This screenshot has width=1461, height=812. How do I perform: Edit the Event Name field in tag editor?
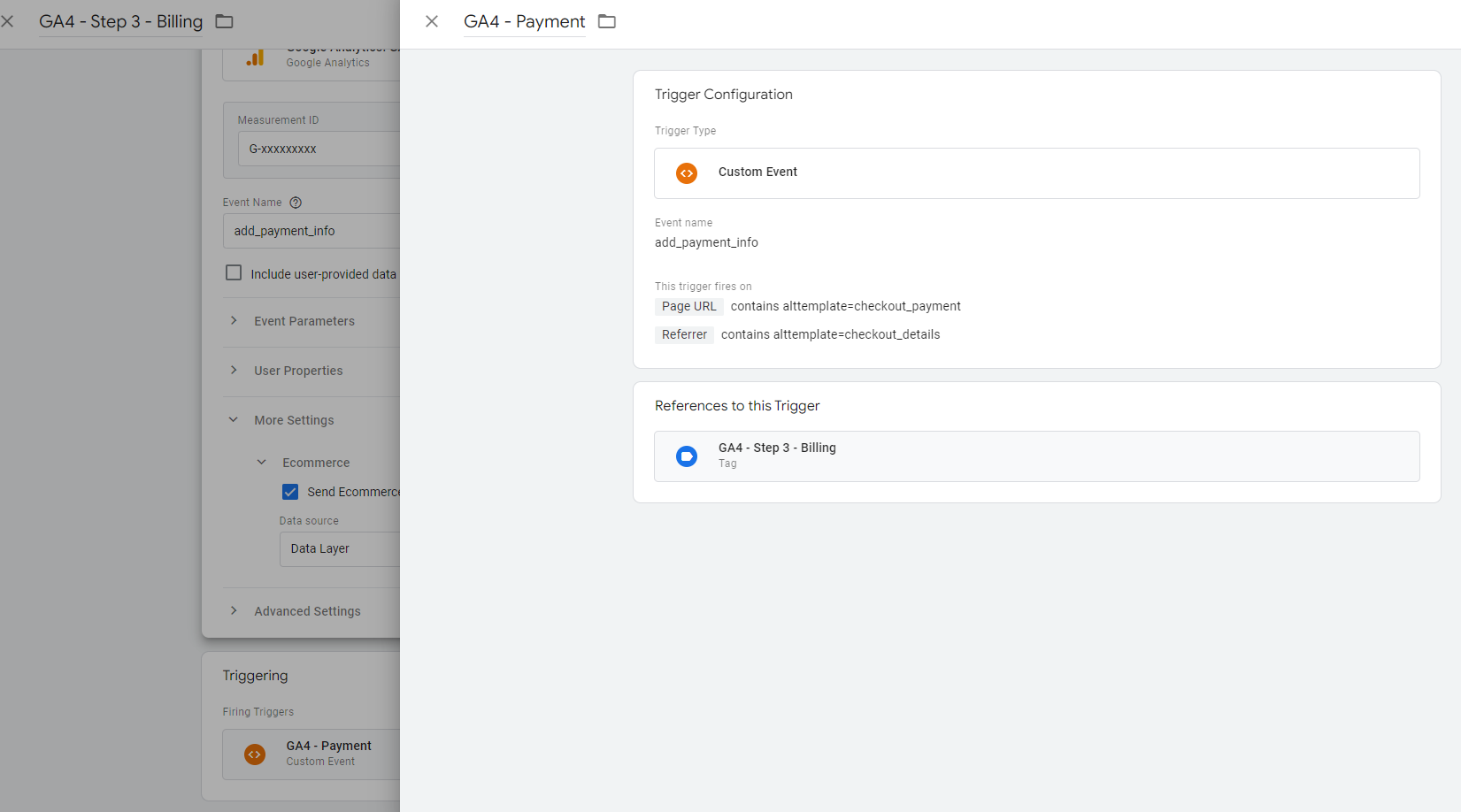(311, 231)
